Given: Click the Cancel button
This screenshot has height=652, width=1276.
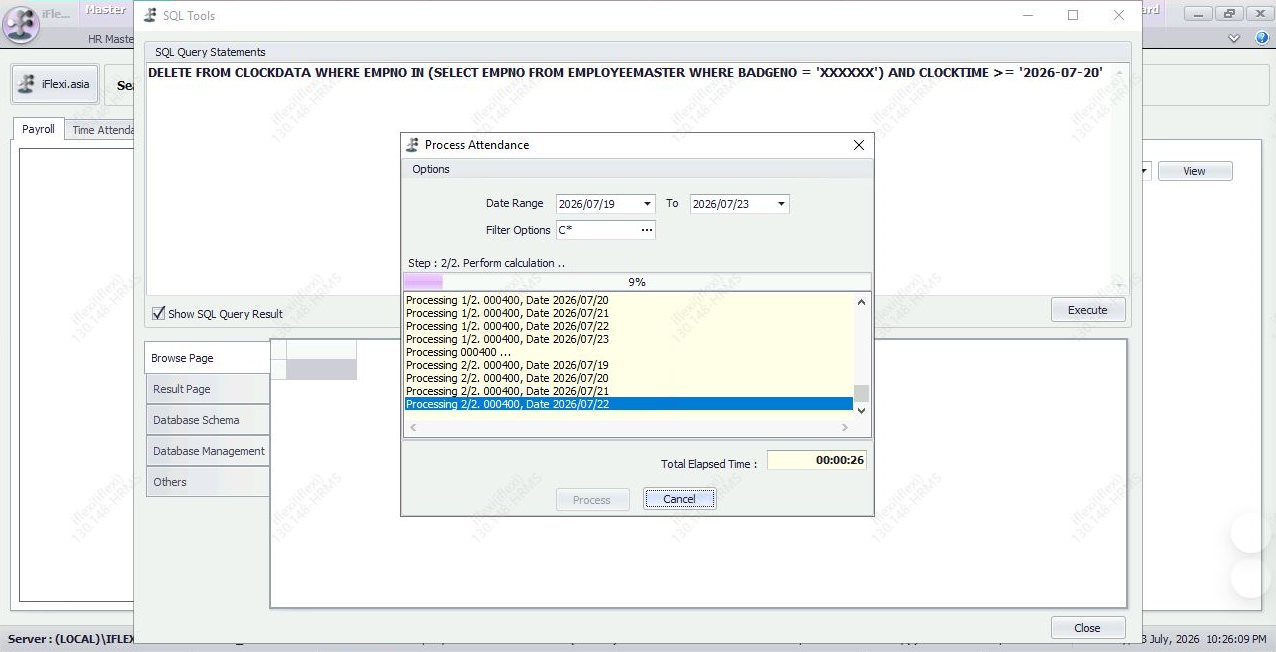Looking at the screenshot, I should (x=679, y=499).
